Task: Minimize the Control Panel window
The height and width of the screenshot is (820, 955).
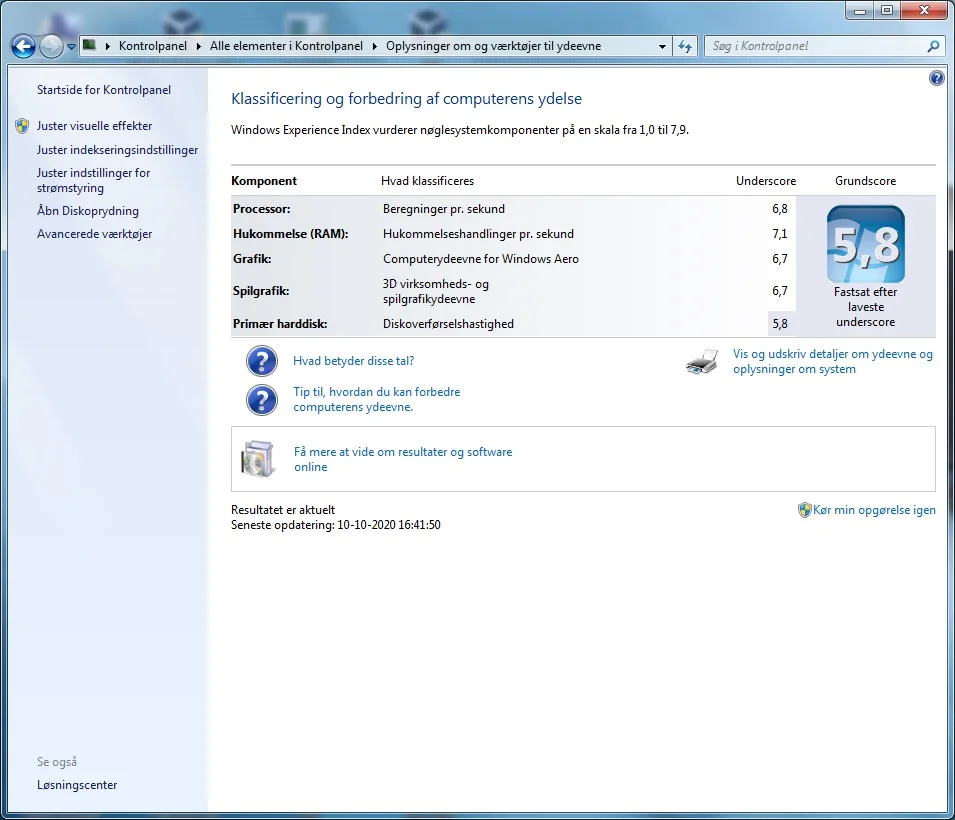Action: (x=860, y=10)
